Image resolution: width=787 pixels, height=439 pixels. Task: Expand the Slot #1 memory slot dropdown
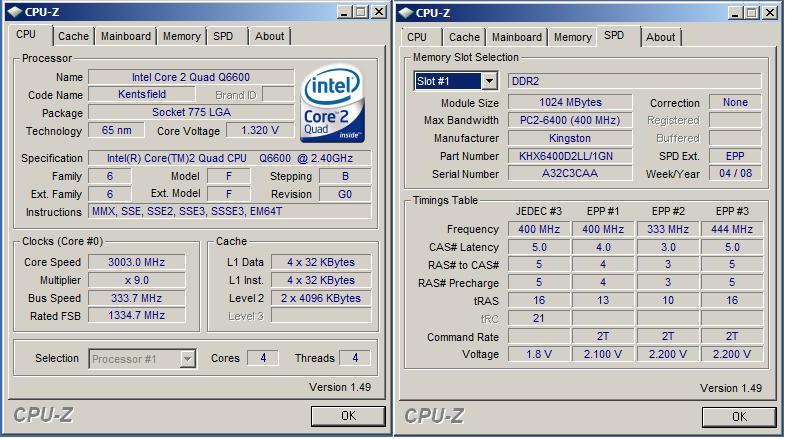tap(489, 81)
